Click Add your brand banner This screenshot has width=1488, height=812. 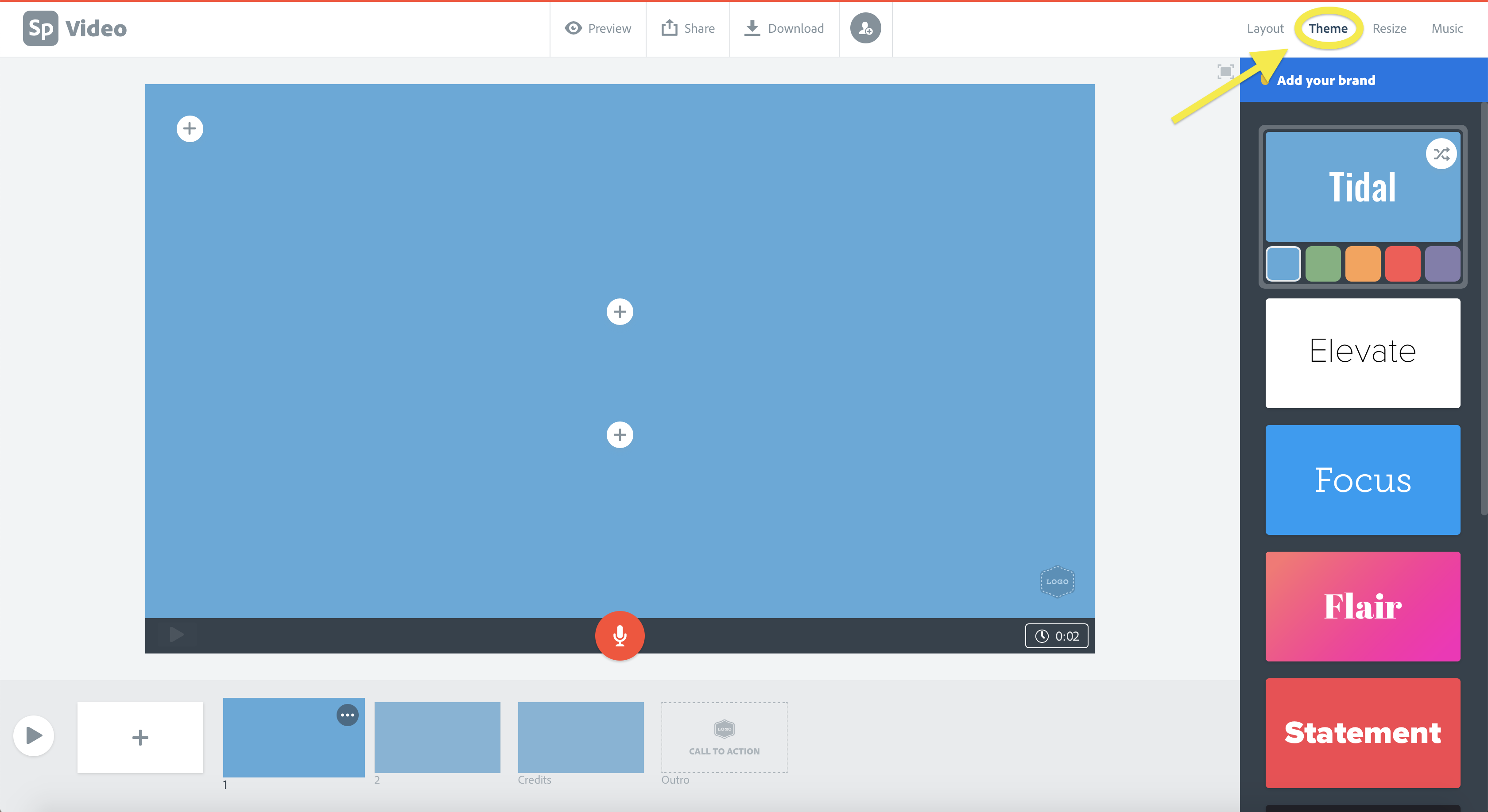pos(1363,80)
